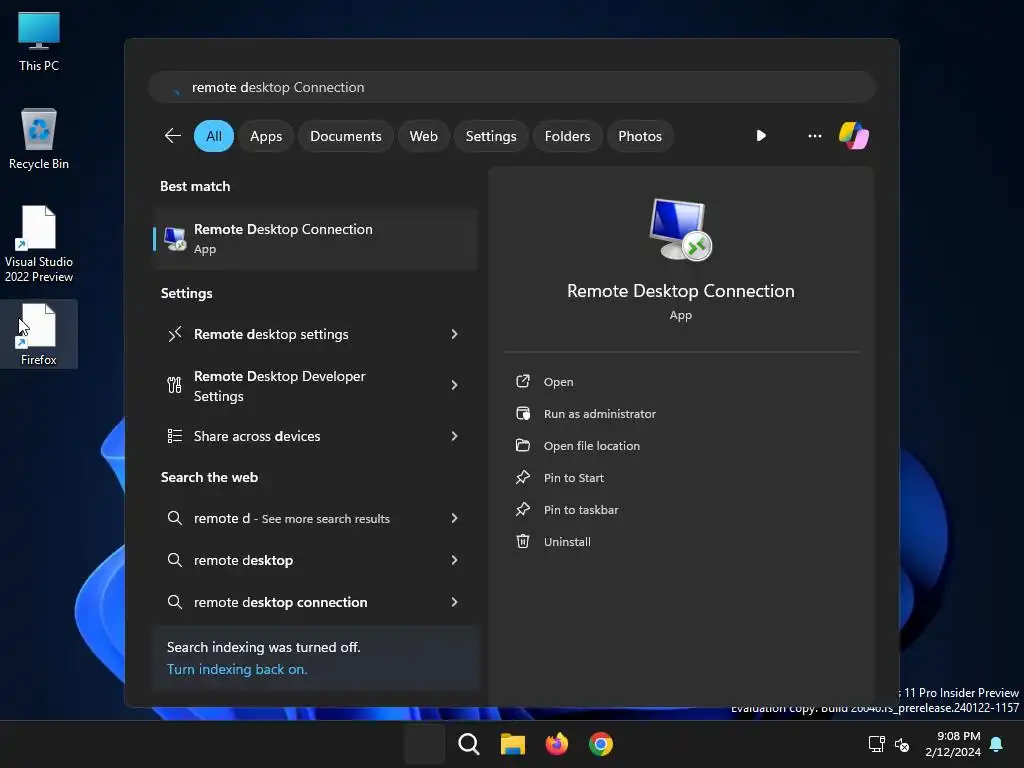The width and height of the screenshot is (1024, 768).
Task: Click the large Remote Desktop Connection preview icon
Action: click(x=680, y=230)
